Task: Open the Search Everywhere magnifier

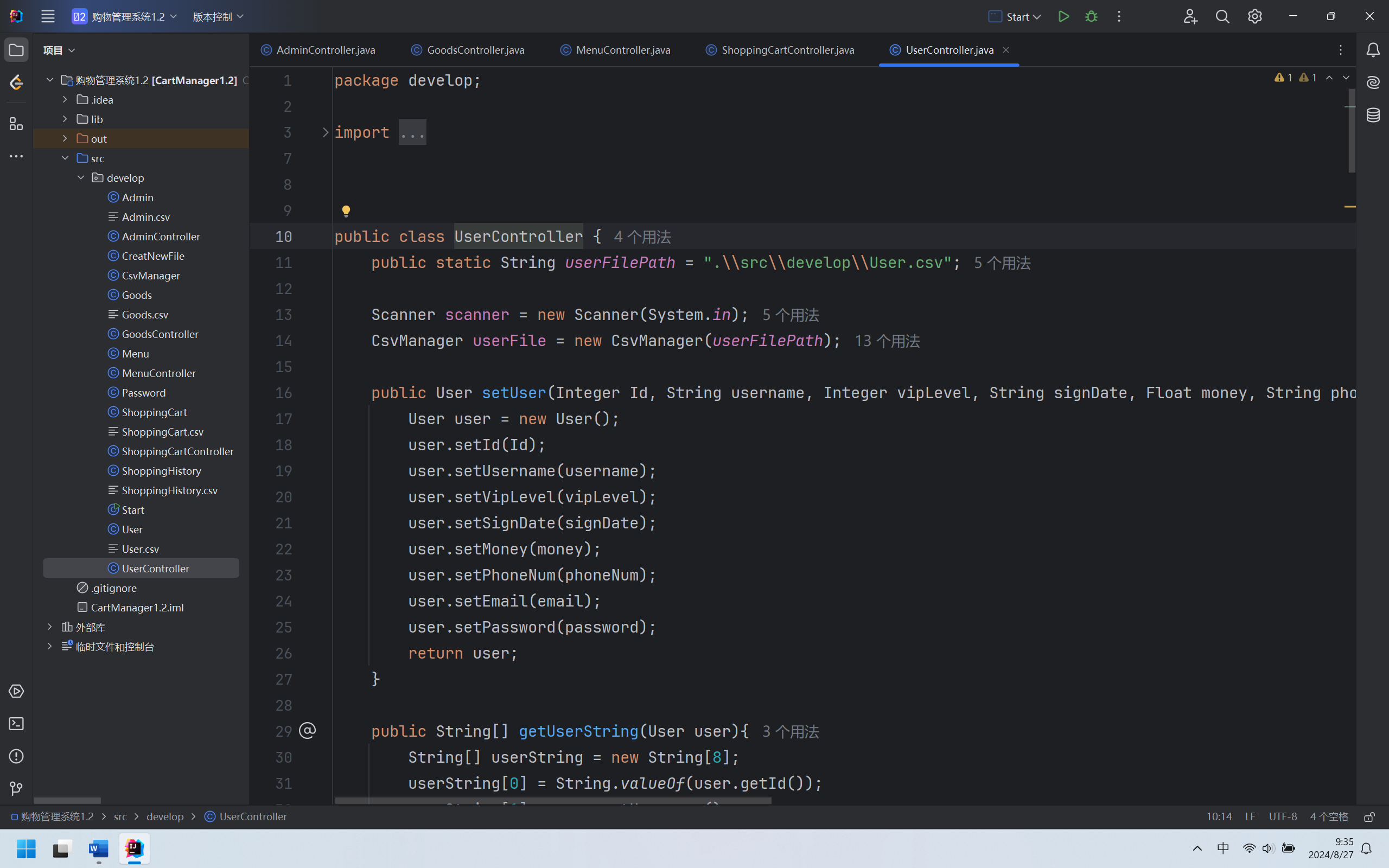Action: click(x=1222, y=17)
